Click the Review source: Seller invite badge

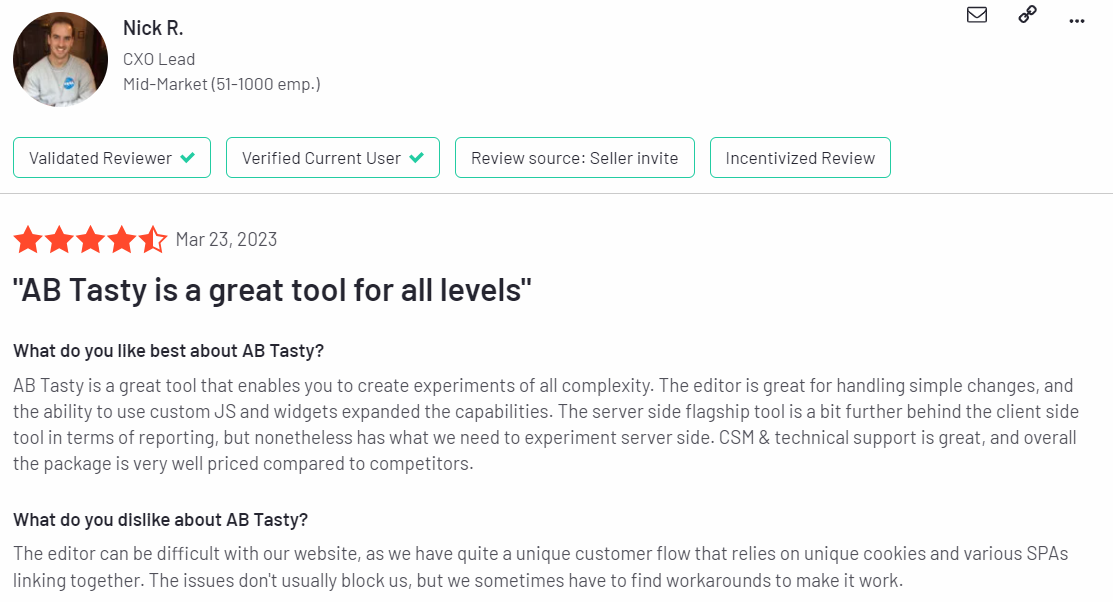tap(575, 158)
